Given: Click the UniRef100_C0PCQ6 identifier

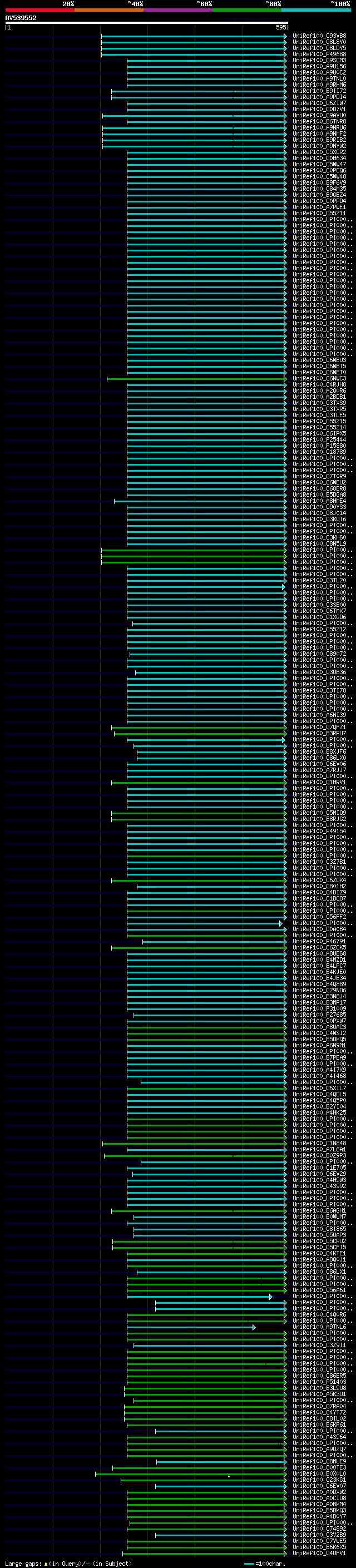Looking at the screenshot, I should (x=319, y=170).
